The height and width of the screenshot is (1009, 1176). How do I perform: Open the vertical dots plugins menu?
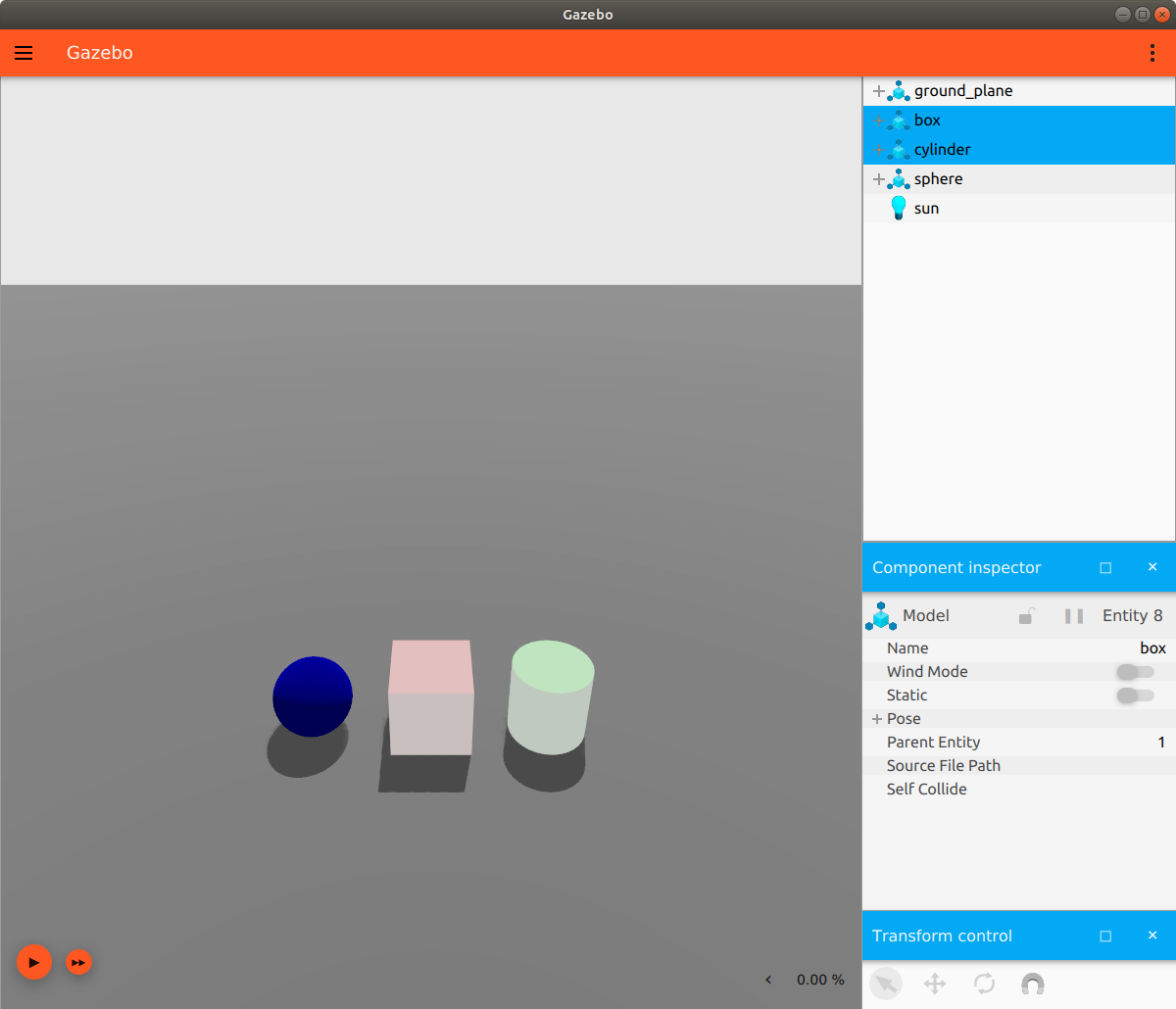[1152, 53]
